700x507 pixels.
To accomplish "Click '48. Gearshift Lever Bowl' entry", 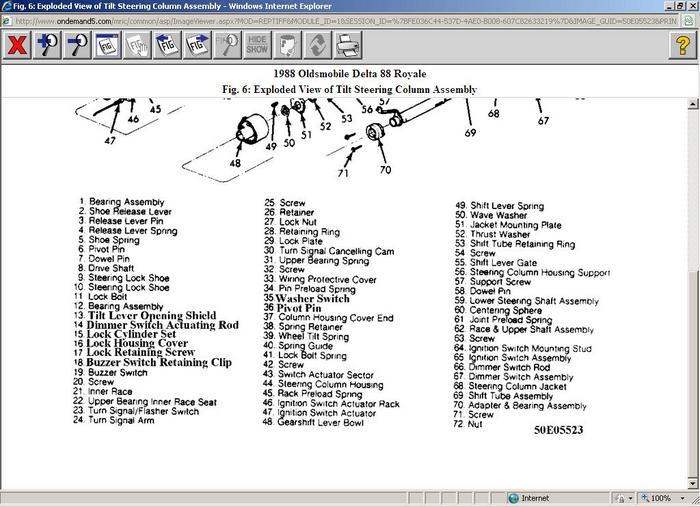I will pyautogui.click(x=313, y=422).
